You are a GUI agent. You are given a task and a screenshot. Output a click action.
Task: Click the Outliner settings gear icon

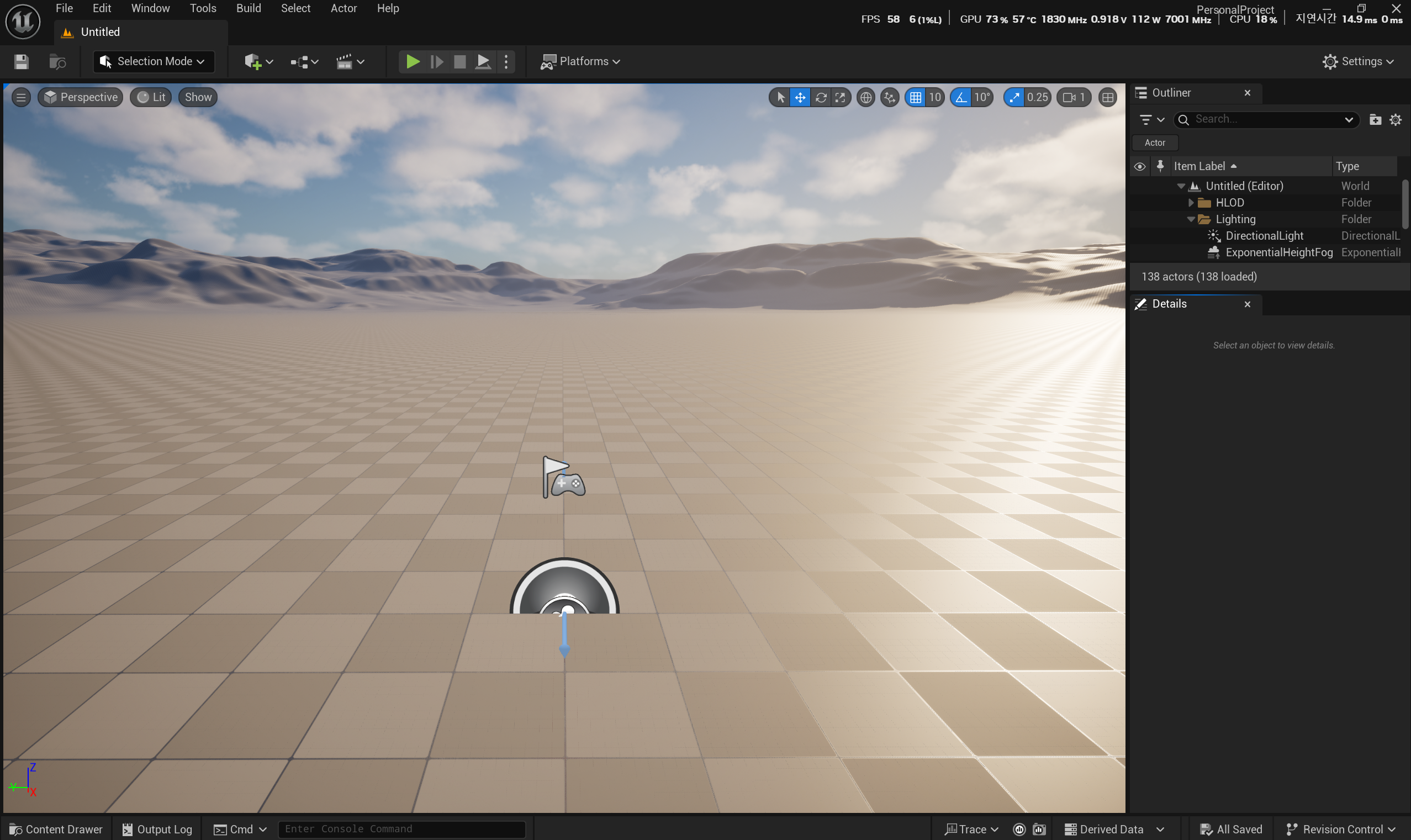(x=1395, y=119)
